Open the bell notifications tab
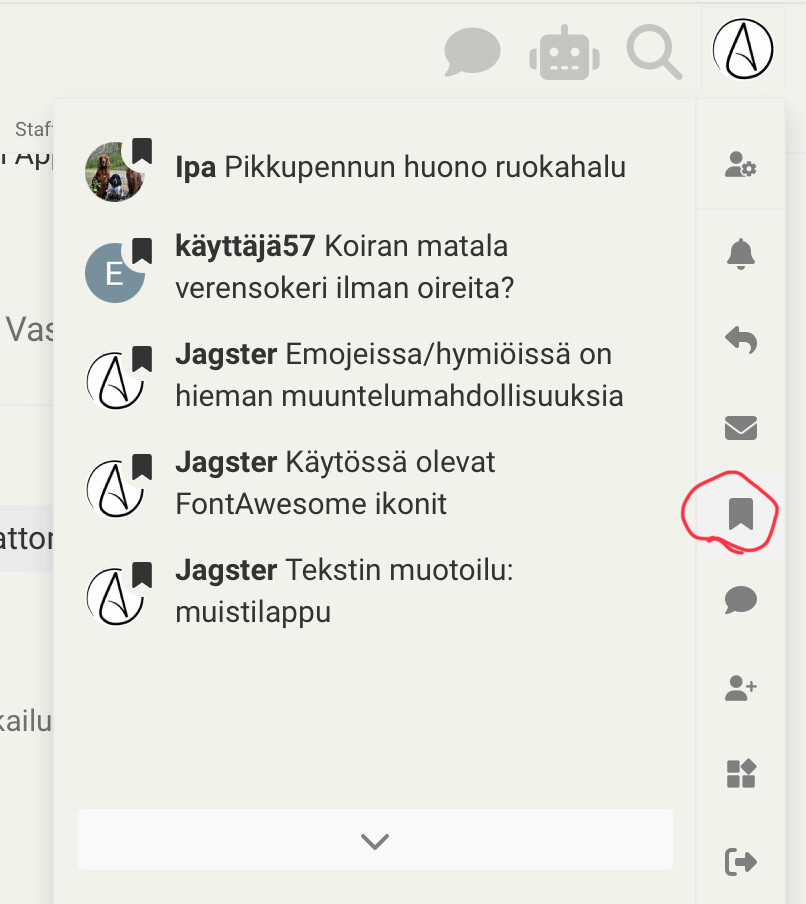The height and width of the screenshot is (904, 806). [740, 255]
